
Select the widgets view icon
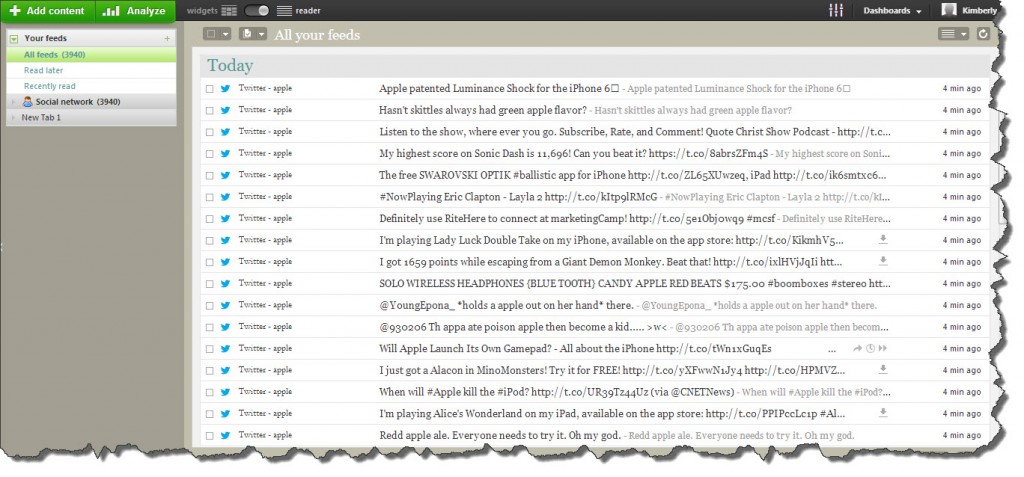pos(229,11)
